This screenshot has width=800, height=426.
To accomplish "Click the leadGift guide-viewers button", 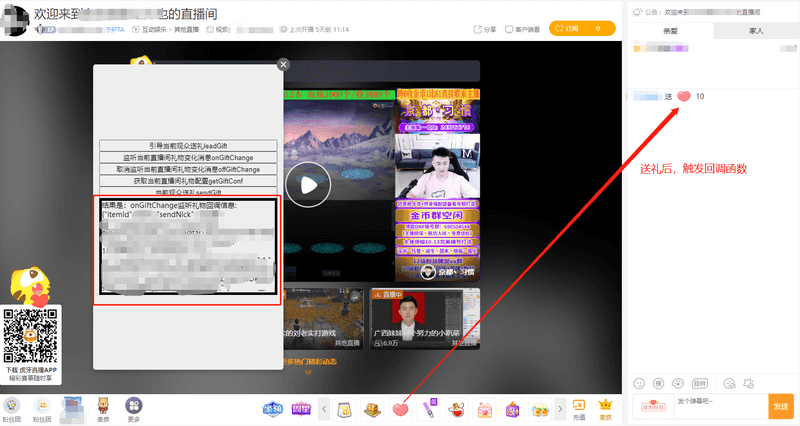I will click(188, 145).
